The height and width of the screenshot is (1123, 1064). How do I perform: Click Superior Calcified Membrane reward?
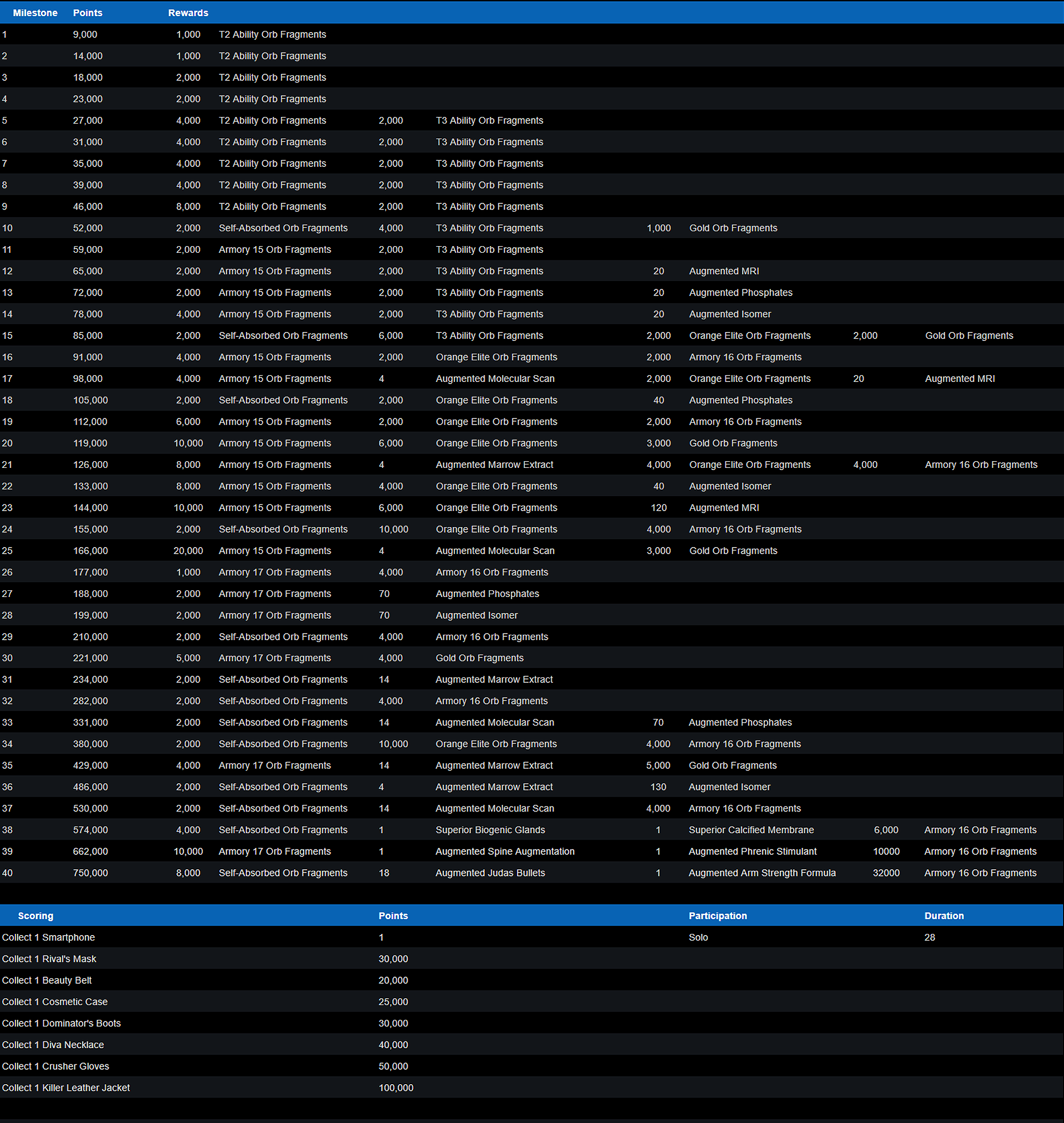click(750, 829)
